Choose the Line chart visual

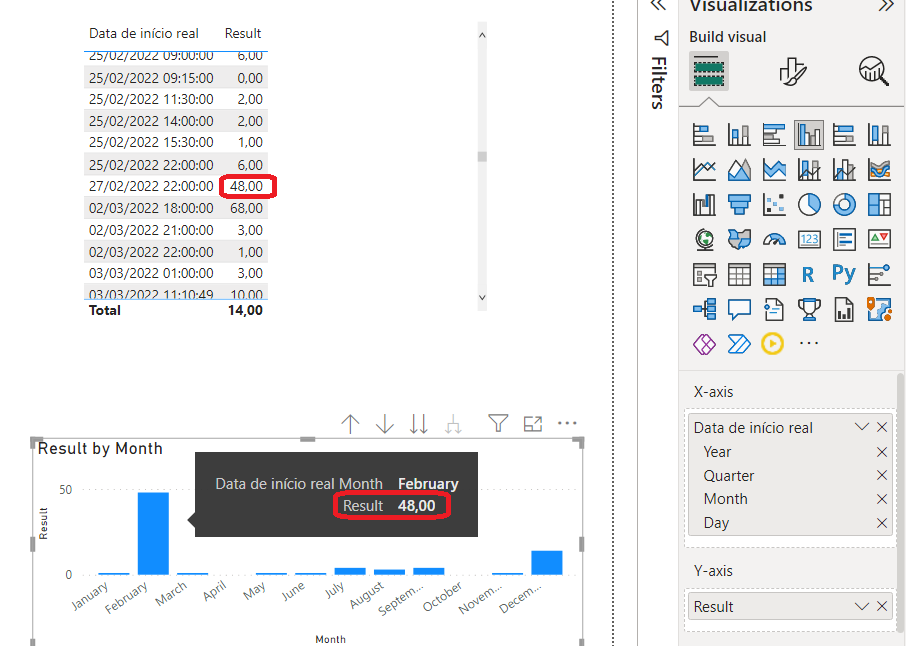(x=704, y=170)
